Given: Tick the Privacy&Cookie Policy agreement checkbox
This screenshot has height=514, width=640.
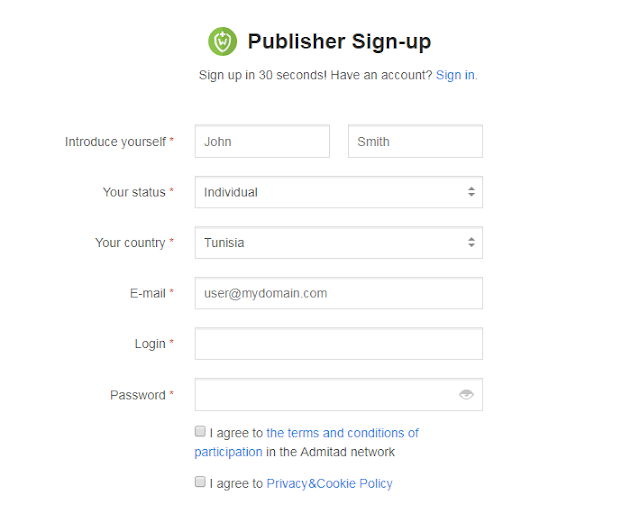Looking at the screenshot, I should 200,482.
